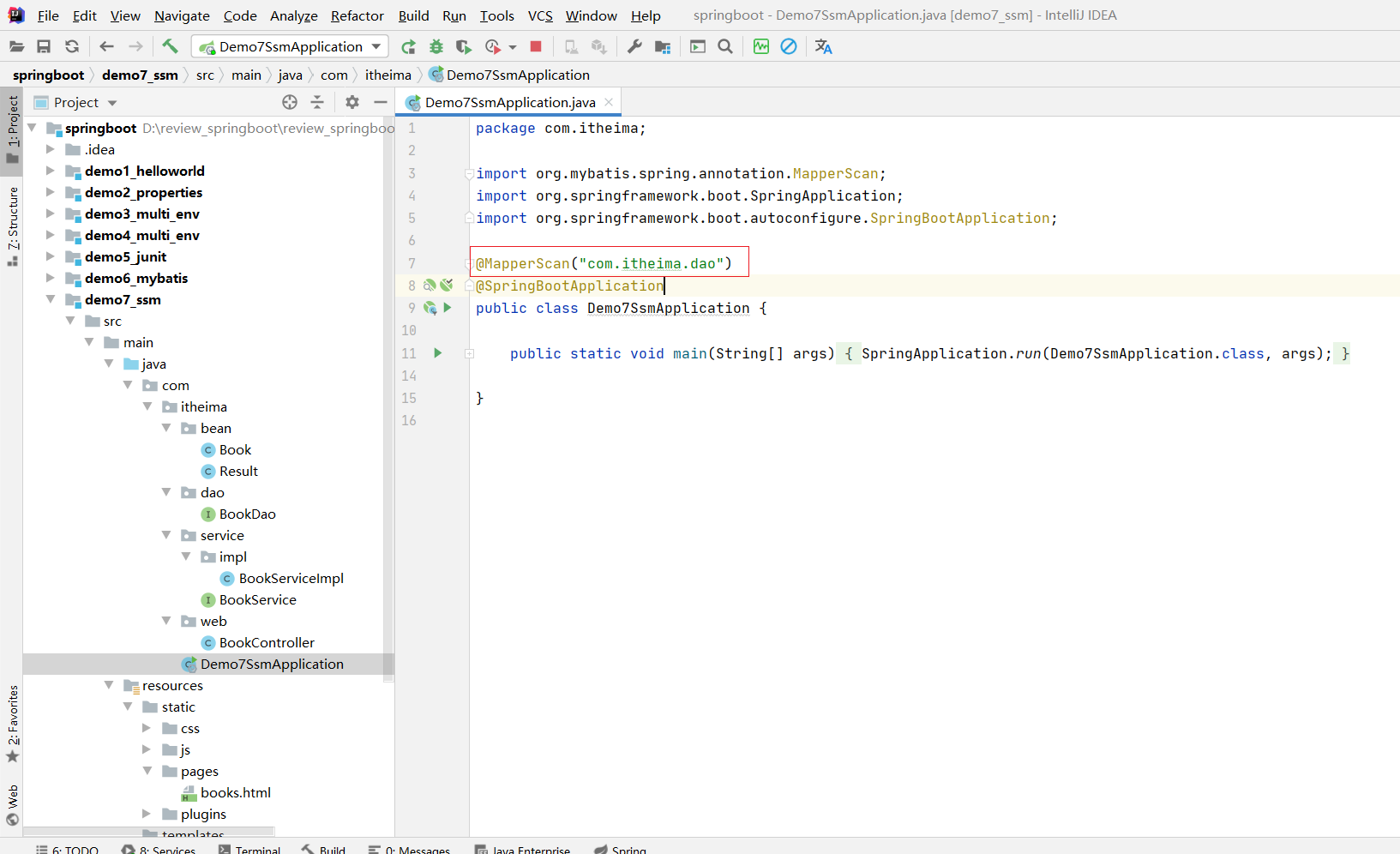Open the Demo7SsmApplication run configuration dropdown
The width and height of the screenshot is (1400, 854).
click(290, 46)
